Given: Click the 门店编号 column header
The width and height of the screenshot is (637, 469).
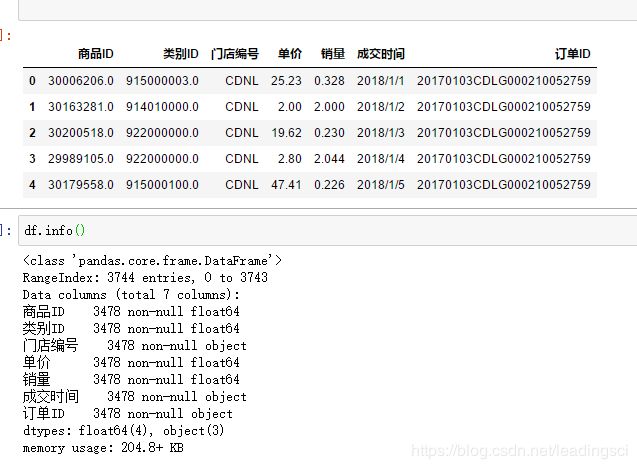Looking at the screenshot, I should tap(234, 54).
